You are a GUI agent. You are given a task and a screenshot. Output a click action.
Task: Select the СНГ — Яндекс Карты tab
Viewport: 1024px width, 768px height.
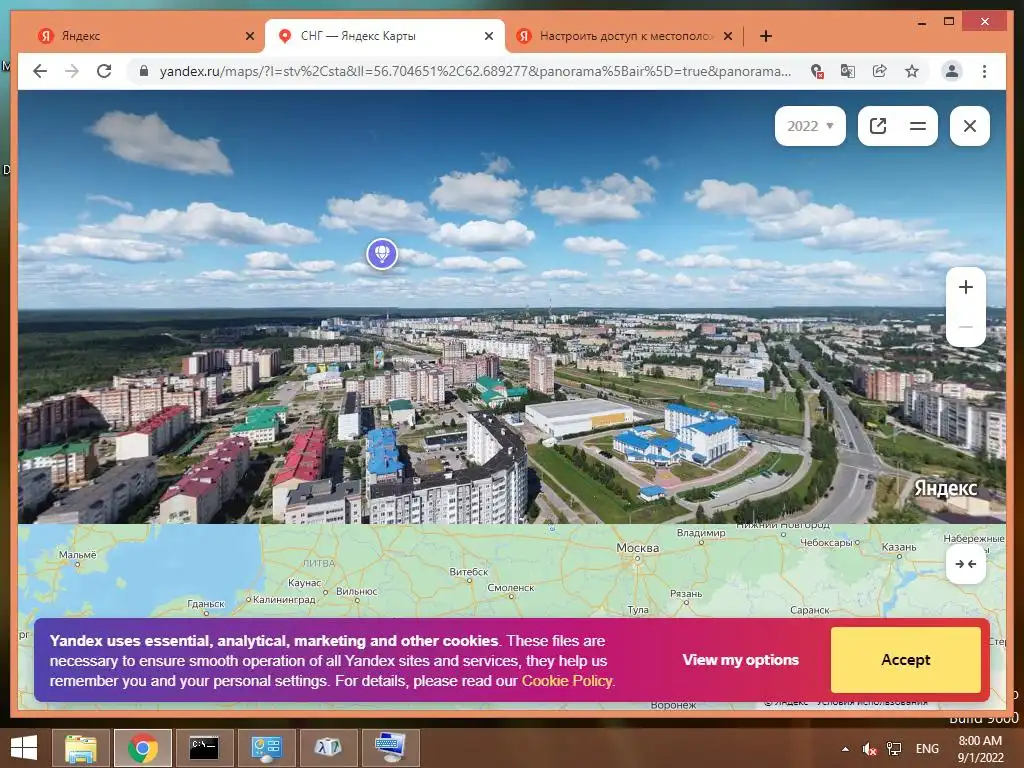pyautogui.click(x=385, y=36)
